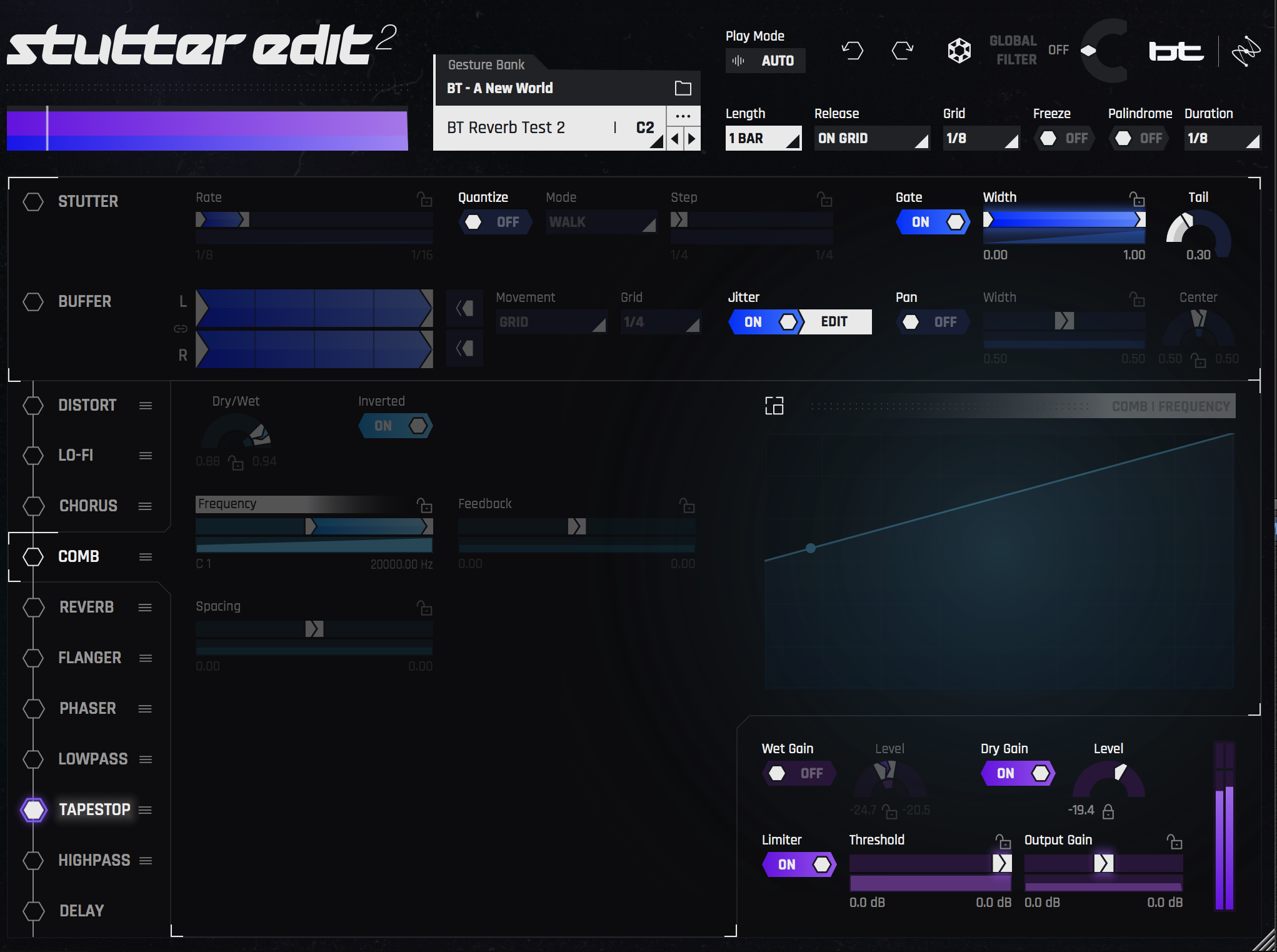Select the FLANGER module
1277x952 pixels.
(x=89, y=658)
